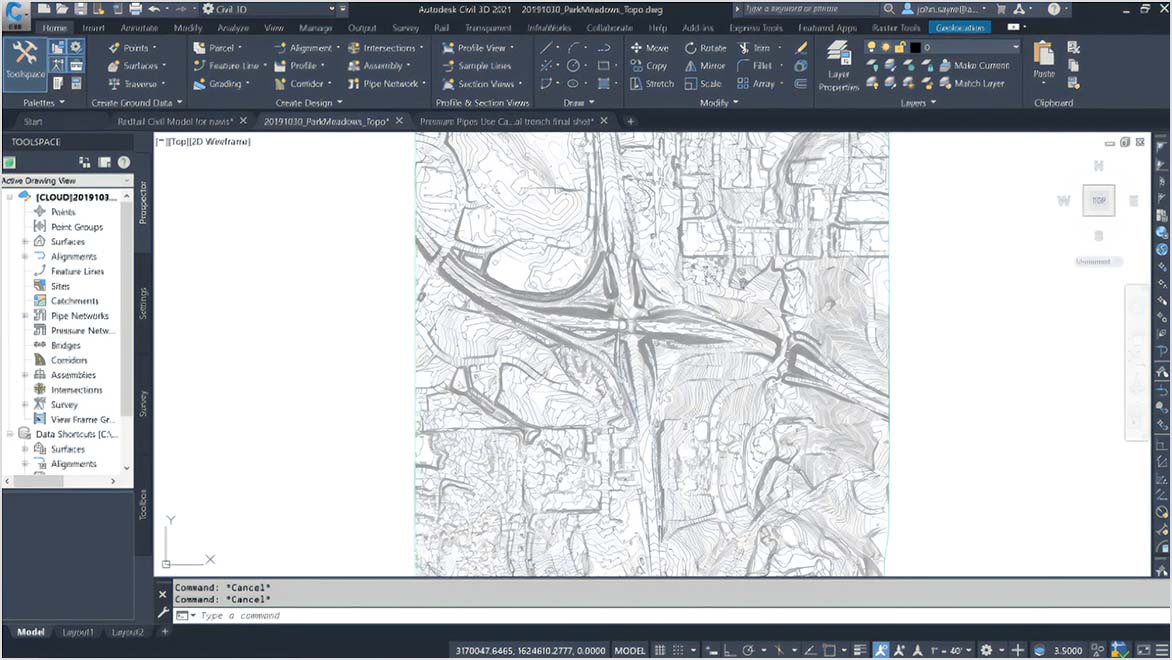Open the Settings tab of Toolspace
Image resolution: width=1172 pixels, height=660 pixels.
click(x=143, y=303)
